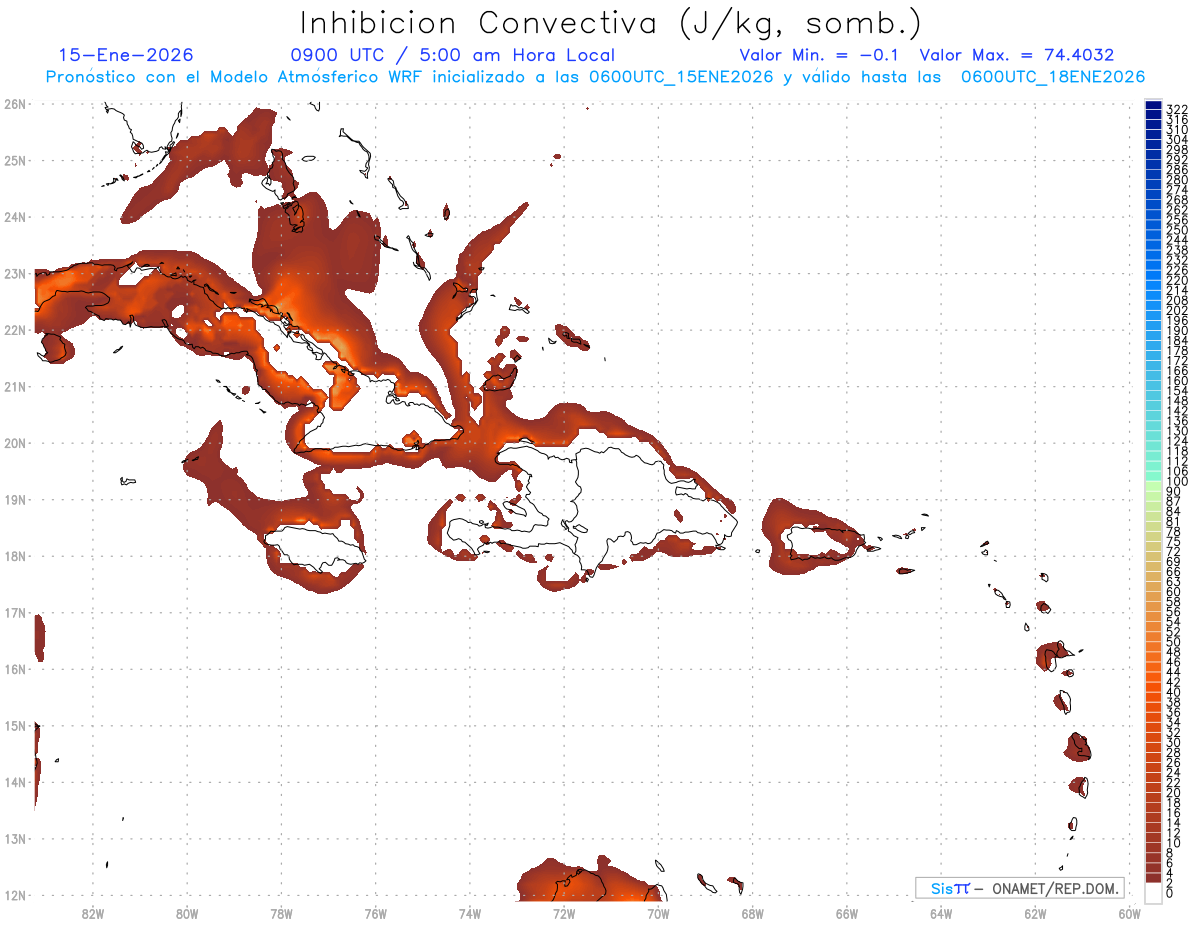
Task: Click the '16N' latitude label
Action: point(15,669)
